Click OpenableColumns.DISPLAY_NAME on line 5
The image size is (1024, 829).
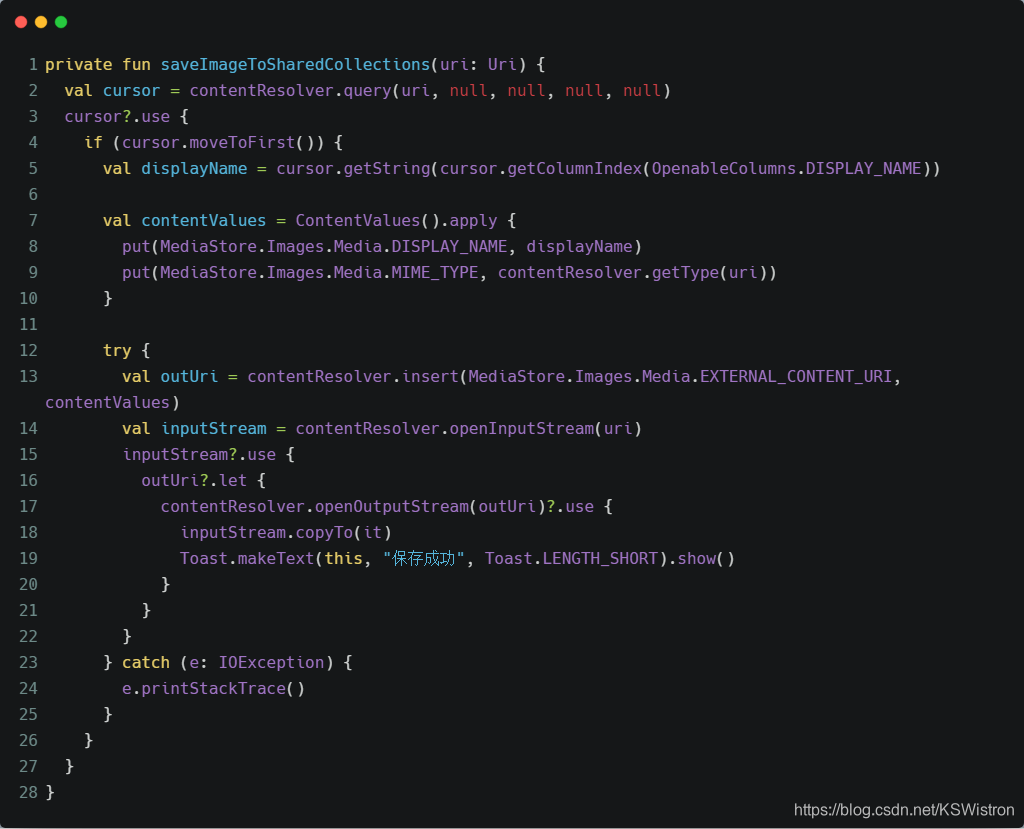[x=786, y=169]
